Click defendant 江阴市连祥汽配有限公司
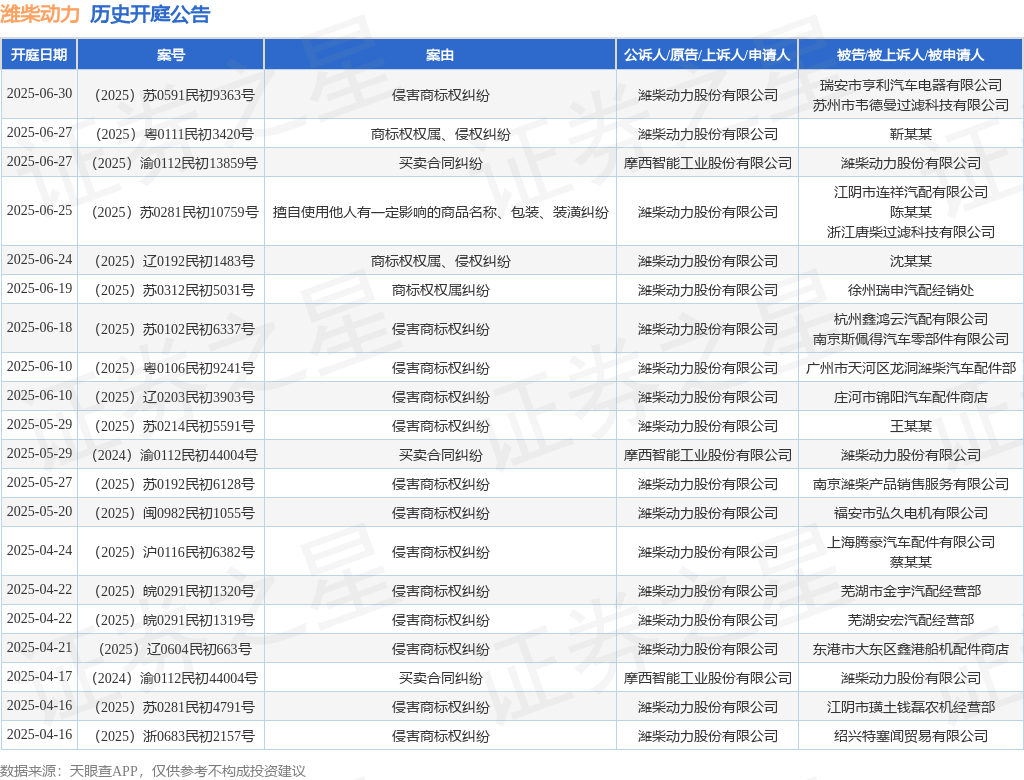The width and height of the screenshot is (1024, 780). tap(910, 192)
